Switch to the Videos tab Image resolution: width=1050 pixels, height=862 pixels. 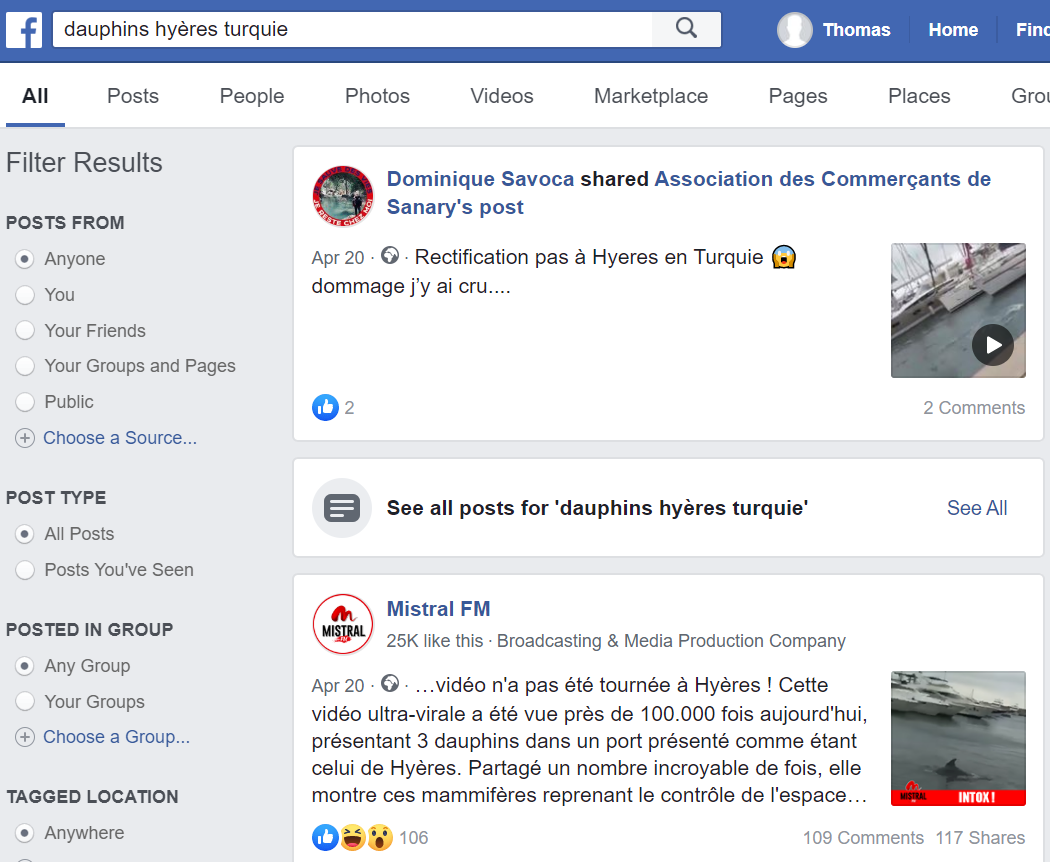(x=502, y=96)
